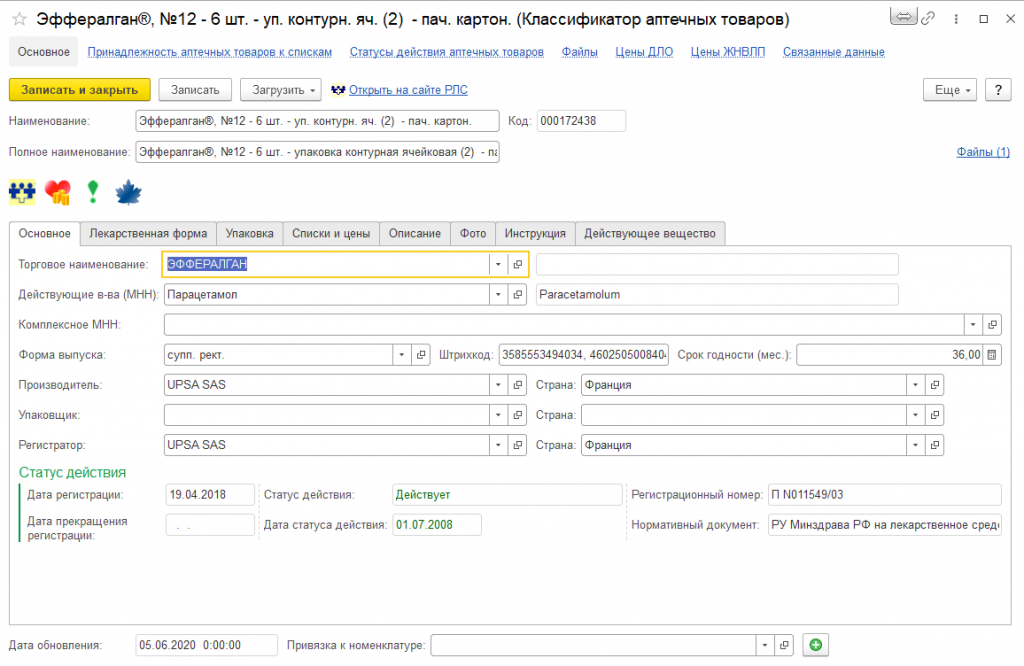
Task: Switch to the Действующее вещество tab
Action: [x=650, y=234]
